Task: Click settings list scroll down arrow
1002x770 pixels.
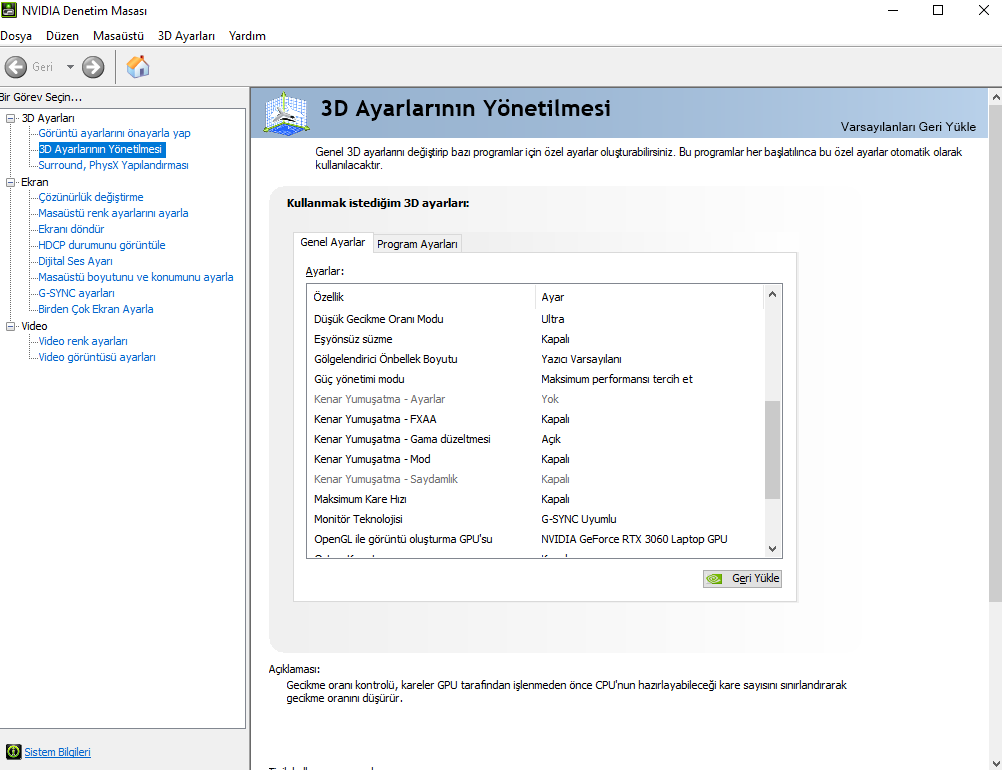Action: 773,548
